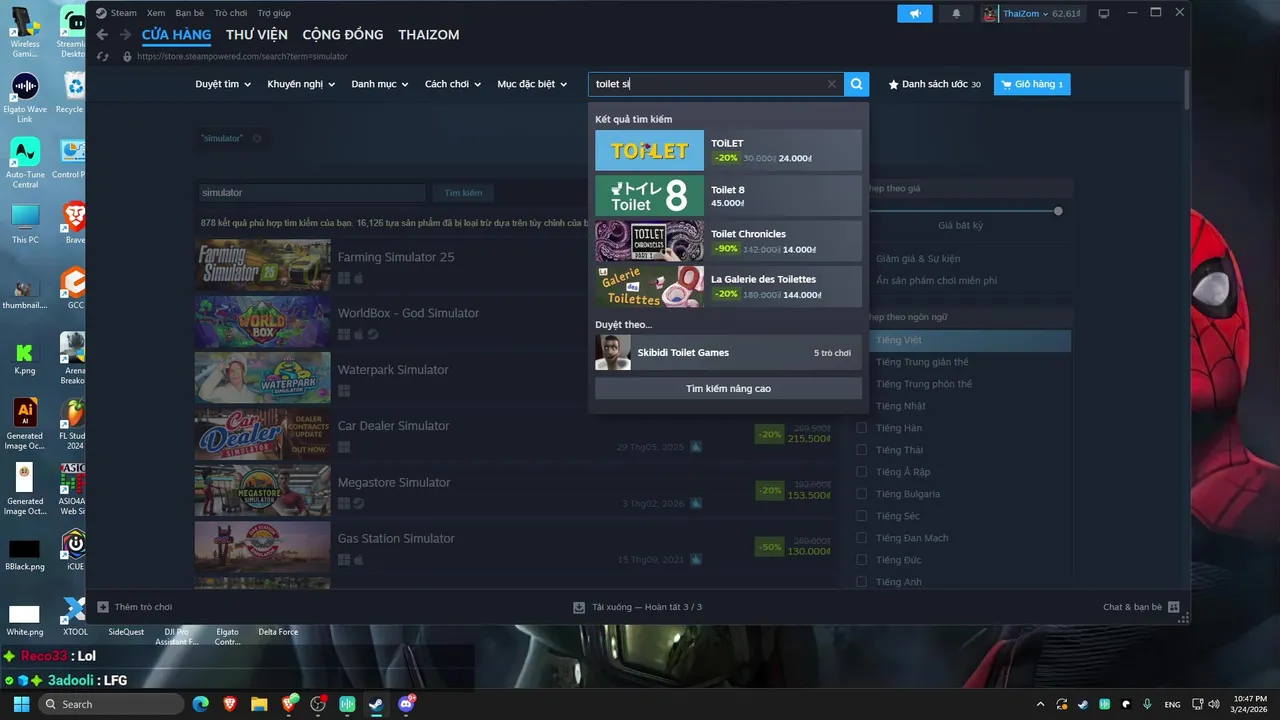Click the simulator term input field

[311, 192]
